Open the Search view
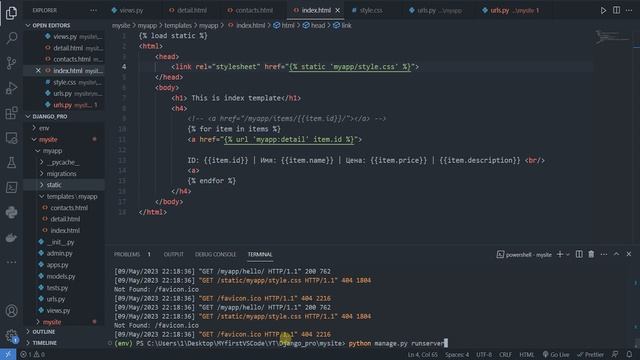Viewport: 640px width, 360px height. [11, 38]
